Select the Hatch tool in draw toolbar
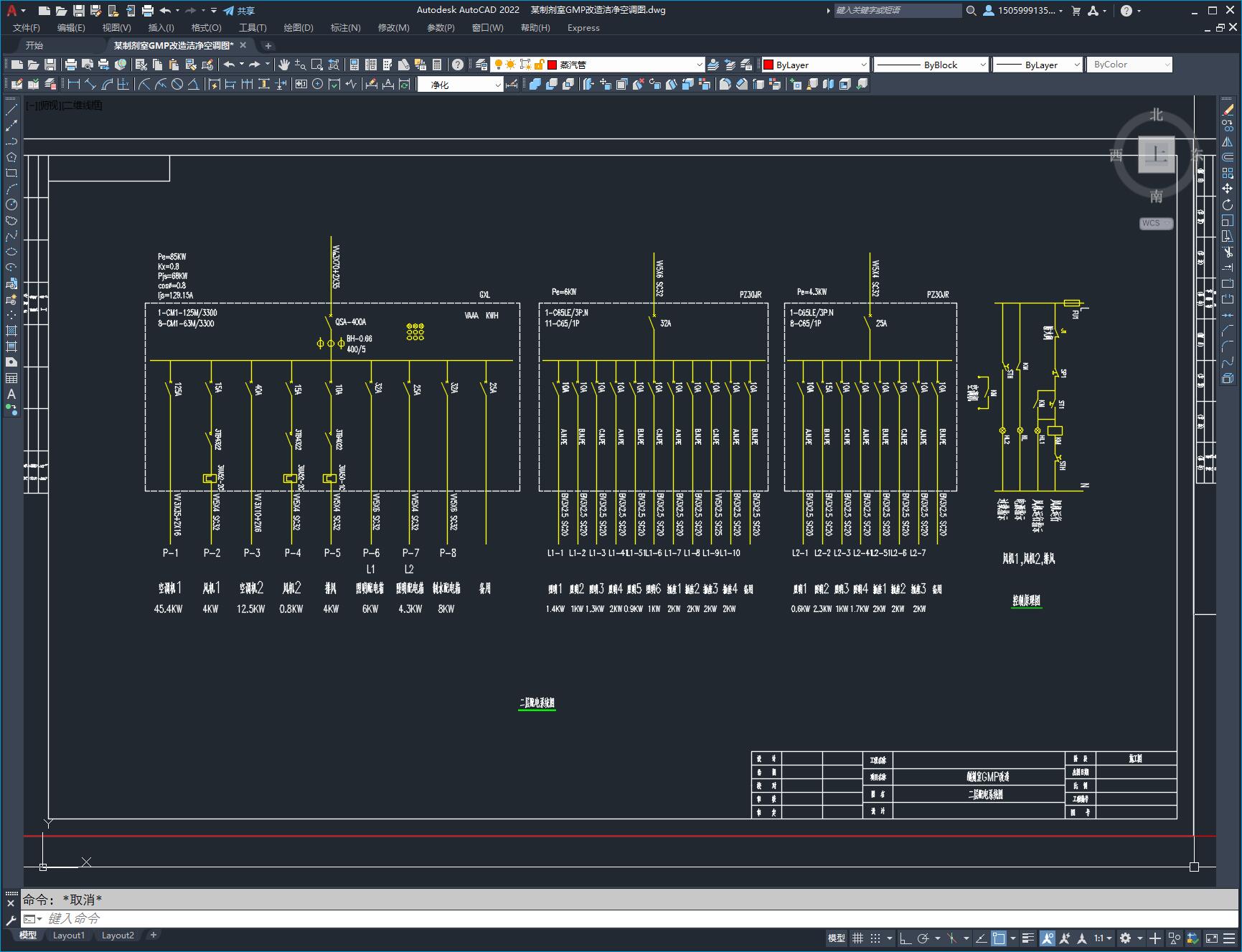Image resolution: width=1242 pixels, height=952 pixels. 11,331
